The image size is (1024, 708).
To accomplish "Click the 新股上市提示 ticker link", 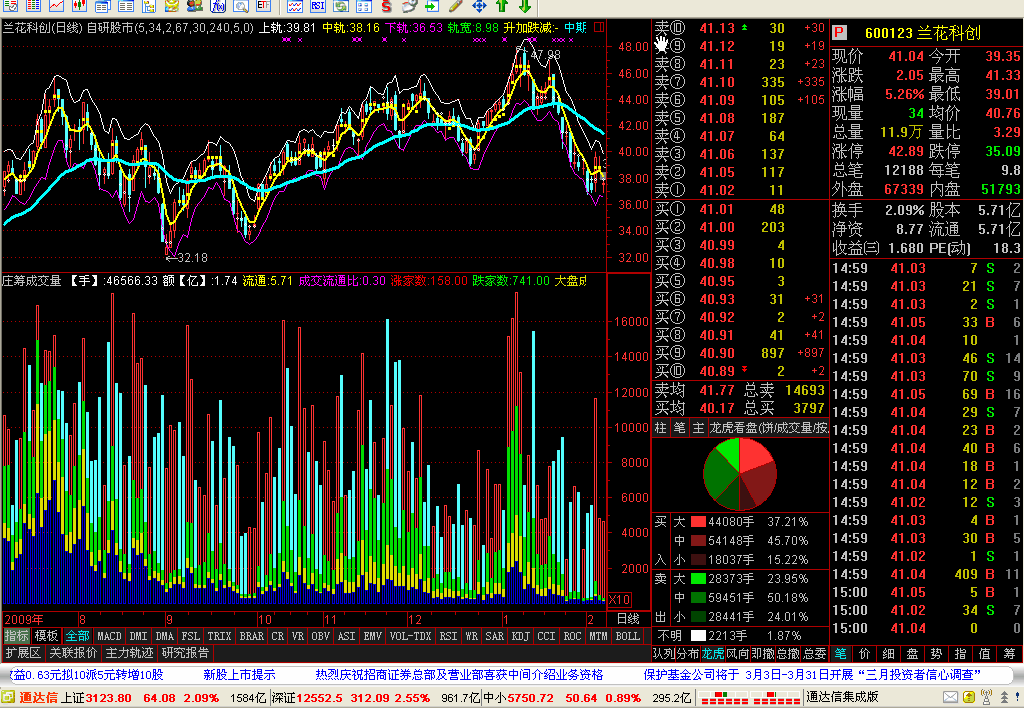I will [x=239, y=675].
